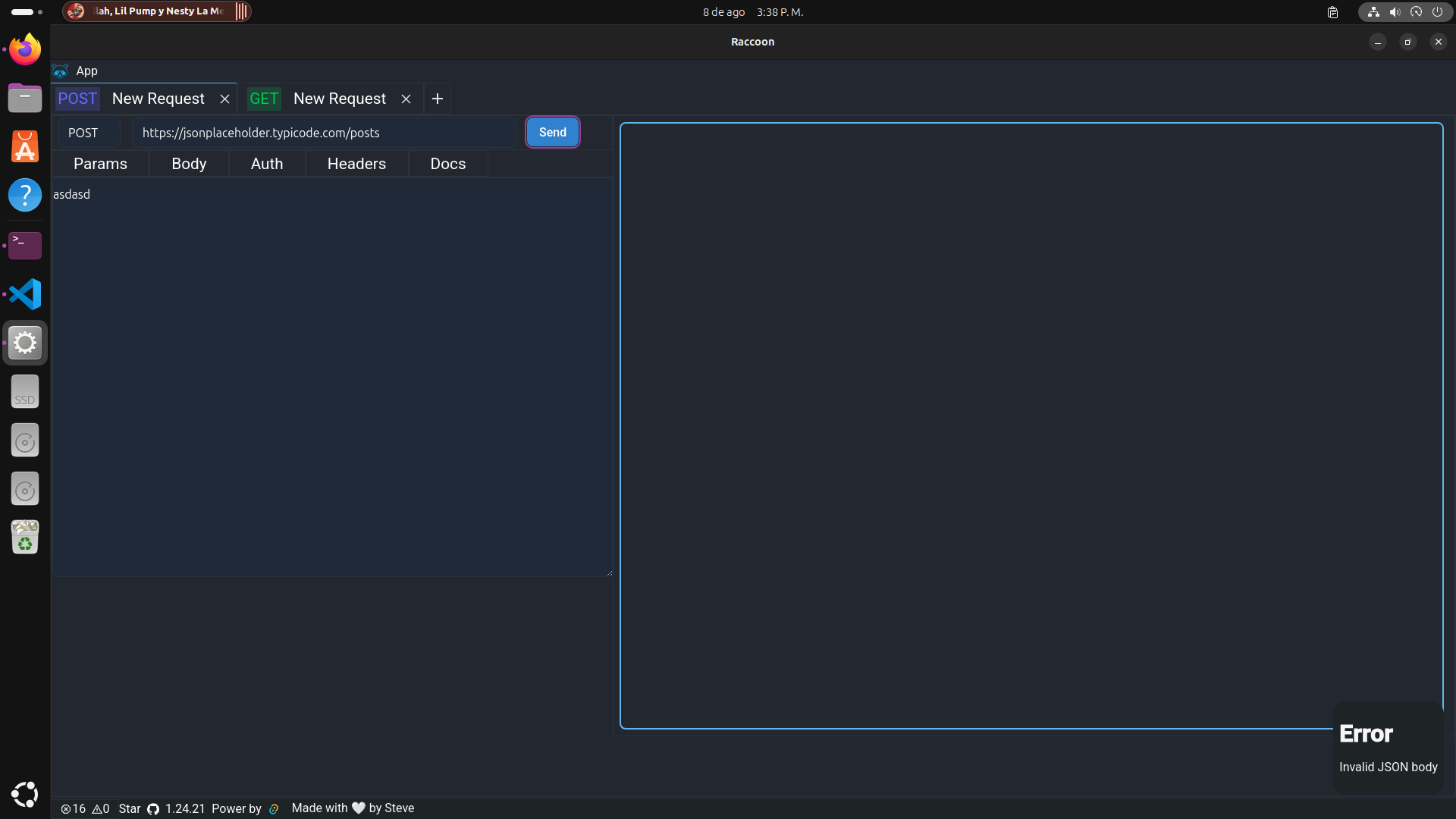
Task: Show applications with the Ubuntu logo
Action: tap(25, 794)
